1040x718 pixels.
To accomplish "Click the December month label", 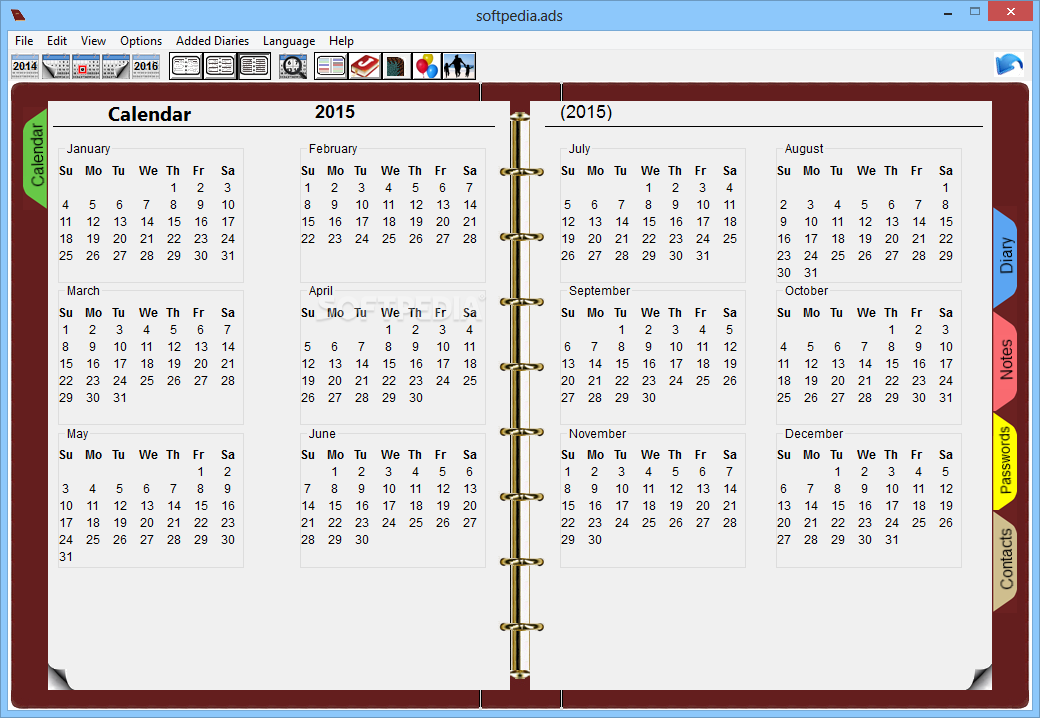I will pyautogui.click(x=814, y=434).
